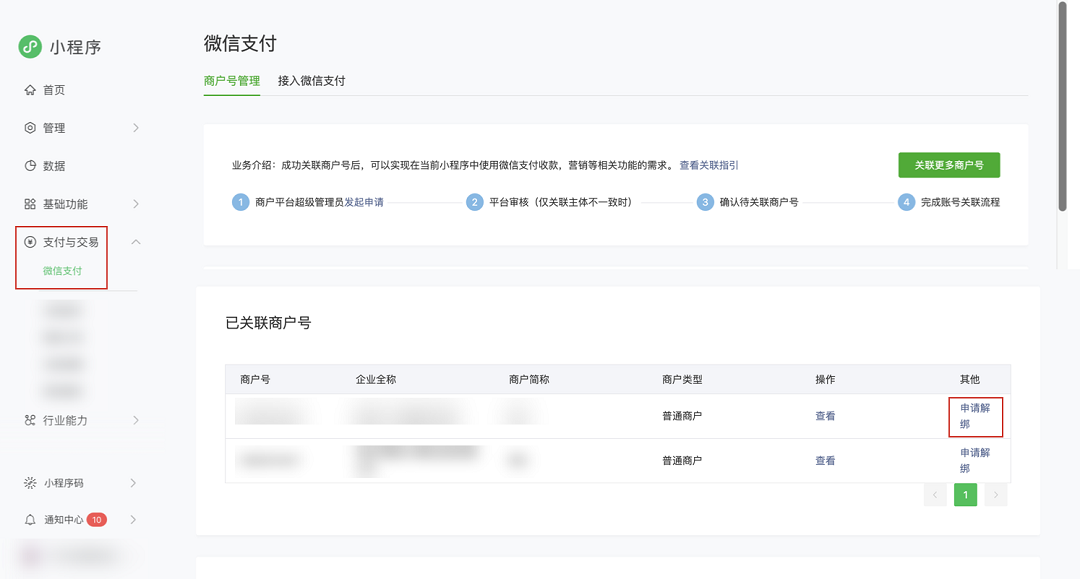The height and width of the screenshot is (579, 1080).
Task: Click the 支付与交易 circle icon
Action: point(30,242)
